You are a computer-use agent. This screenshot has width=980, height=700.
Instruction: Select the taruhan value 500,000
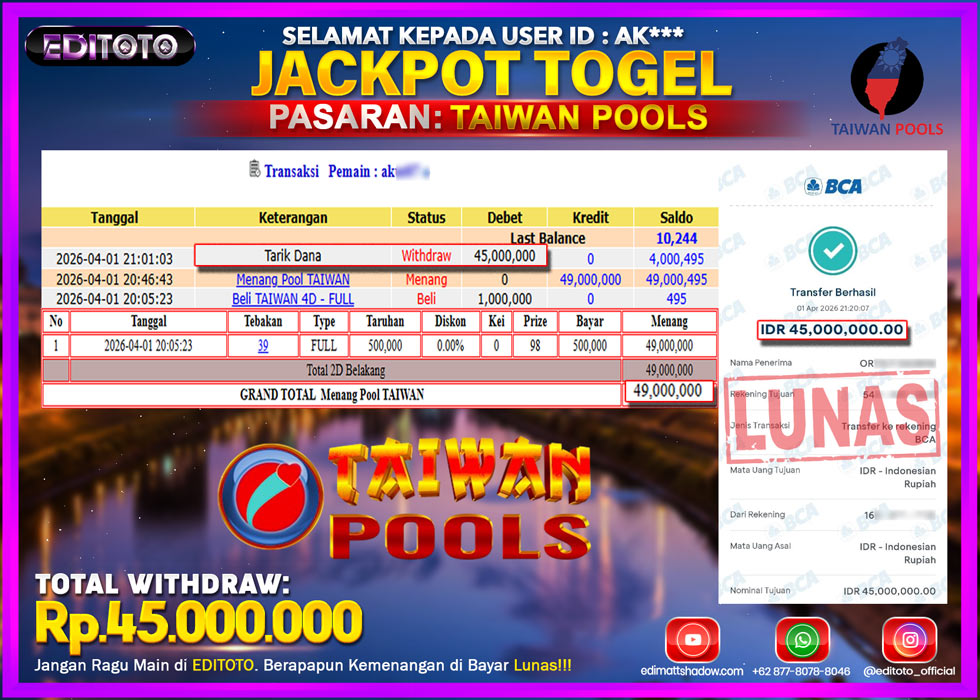[x=385, y=346]
